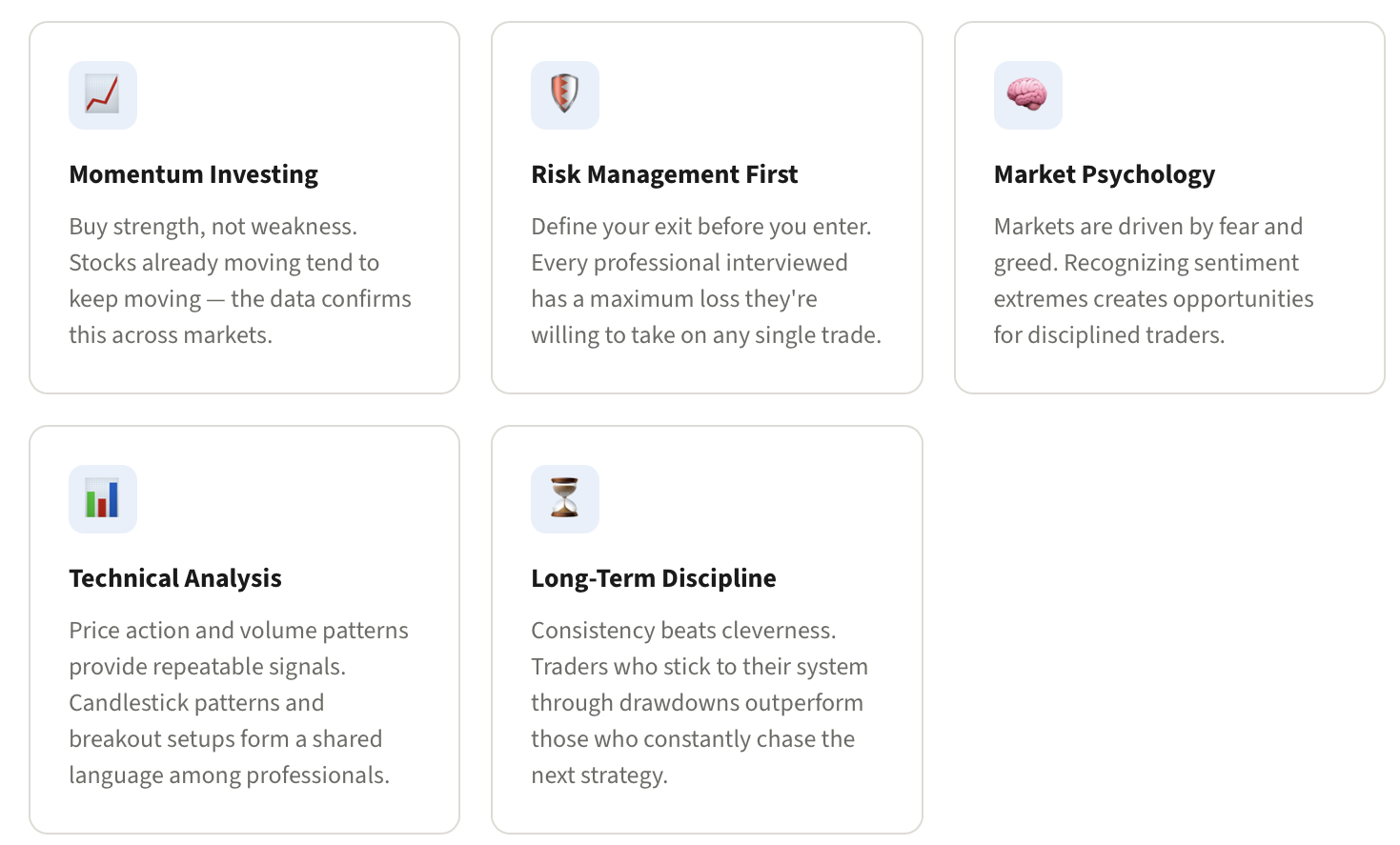The image size is (1400, 845).
Task: Click 'breakout setups form a shared' text line
Action: pyautogui.click(x=226, y=739)
